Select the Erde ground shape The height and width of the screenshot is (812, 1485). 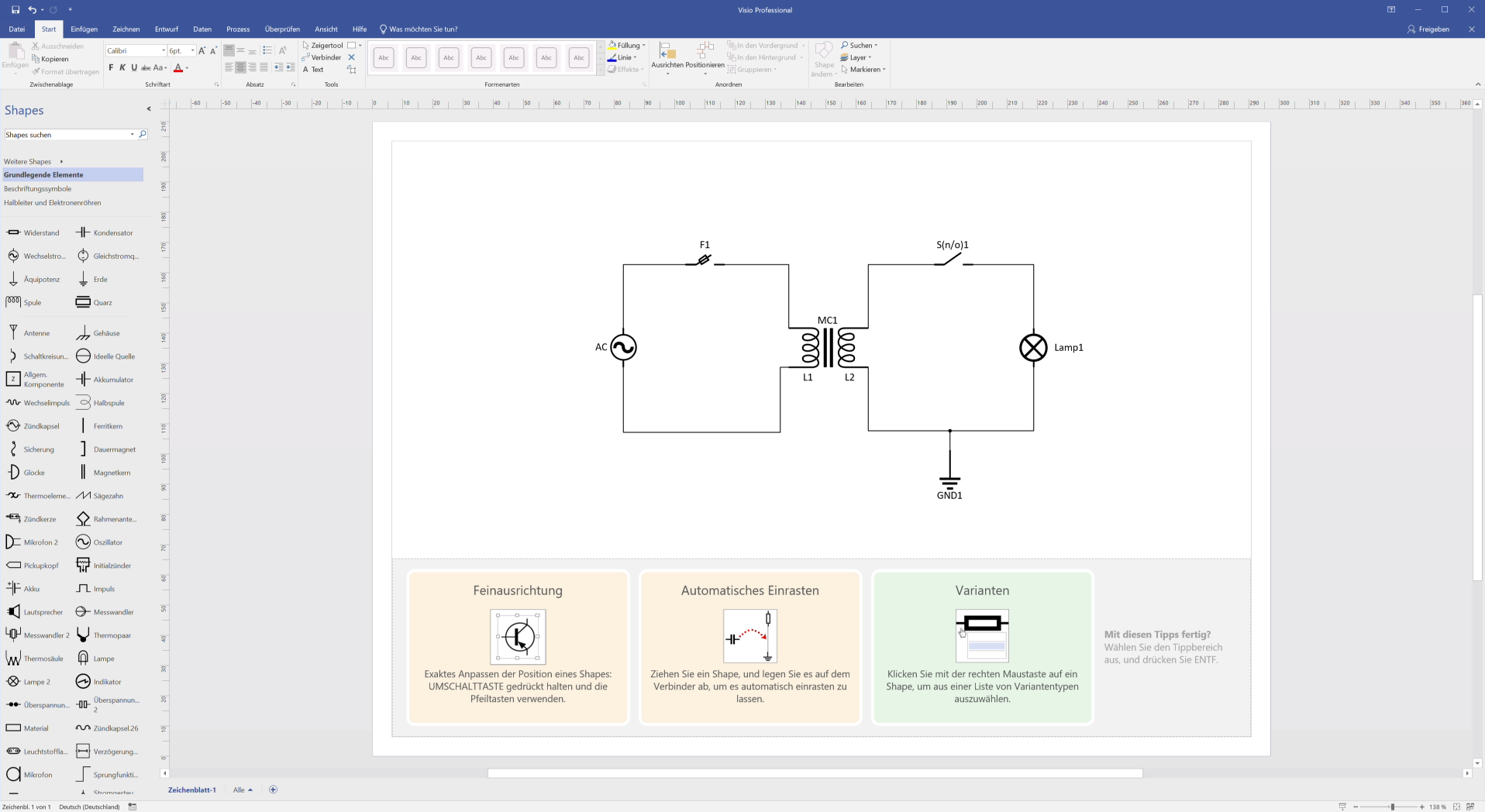click(x=92, y=279)
